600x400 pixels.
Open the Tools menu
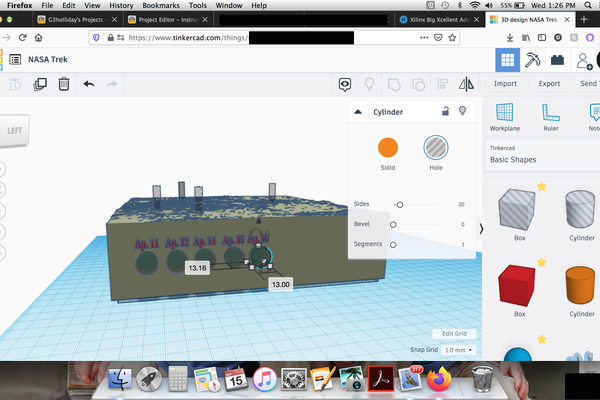tap(198, 5)
